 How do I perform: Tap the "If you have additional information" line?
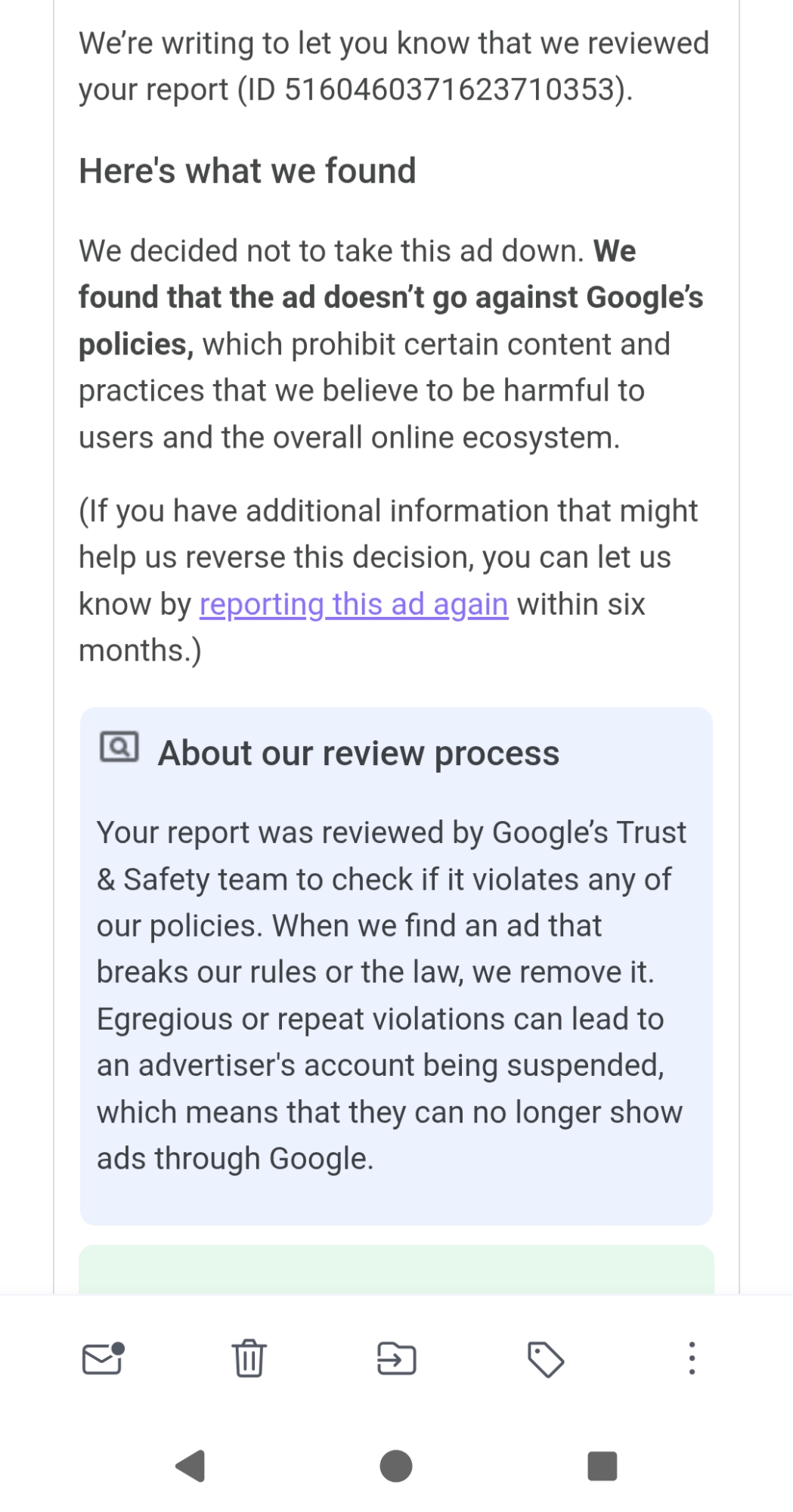coord(389,511)
